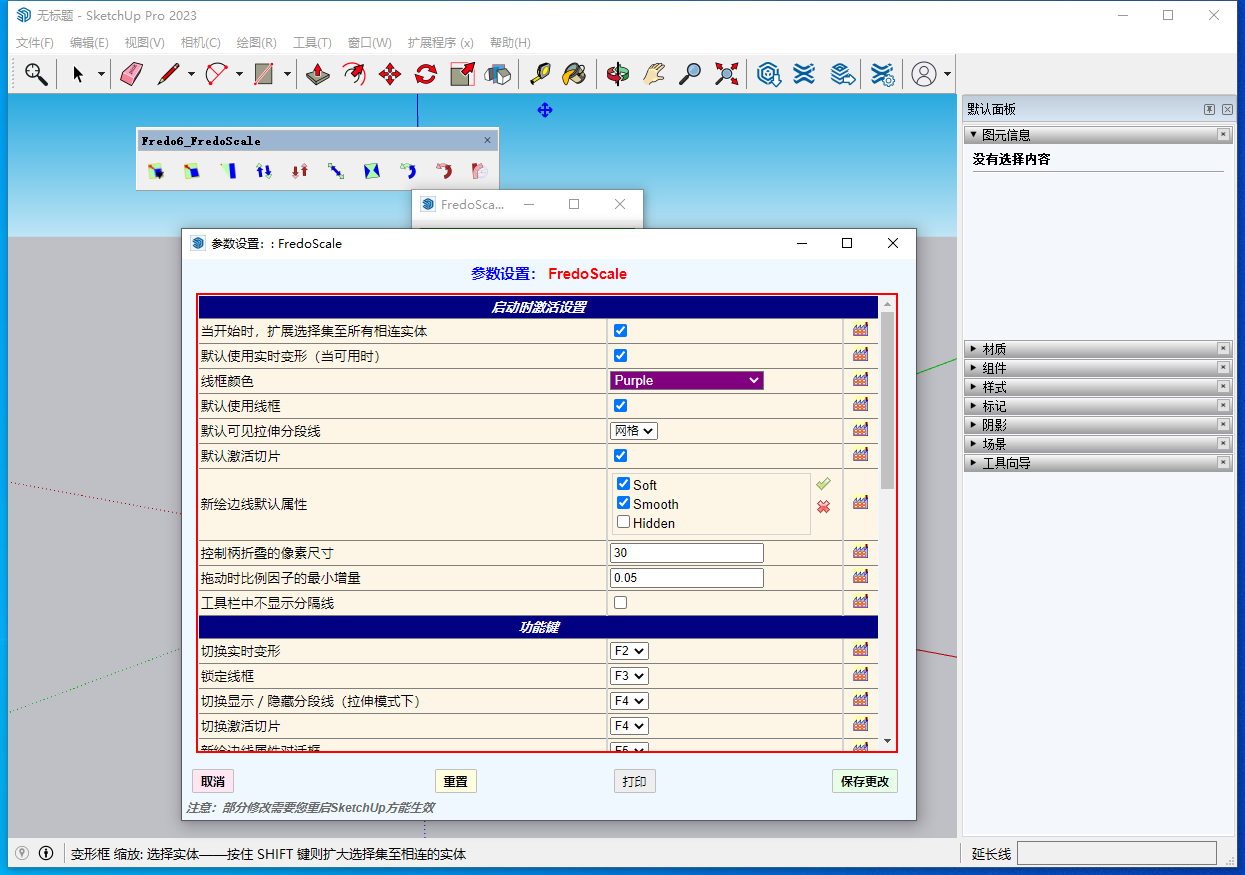This screenshot has height=875, width=1245.
Task: Click the 打印 button
Action: click(634, 781)
